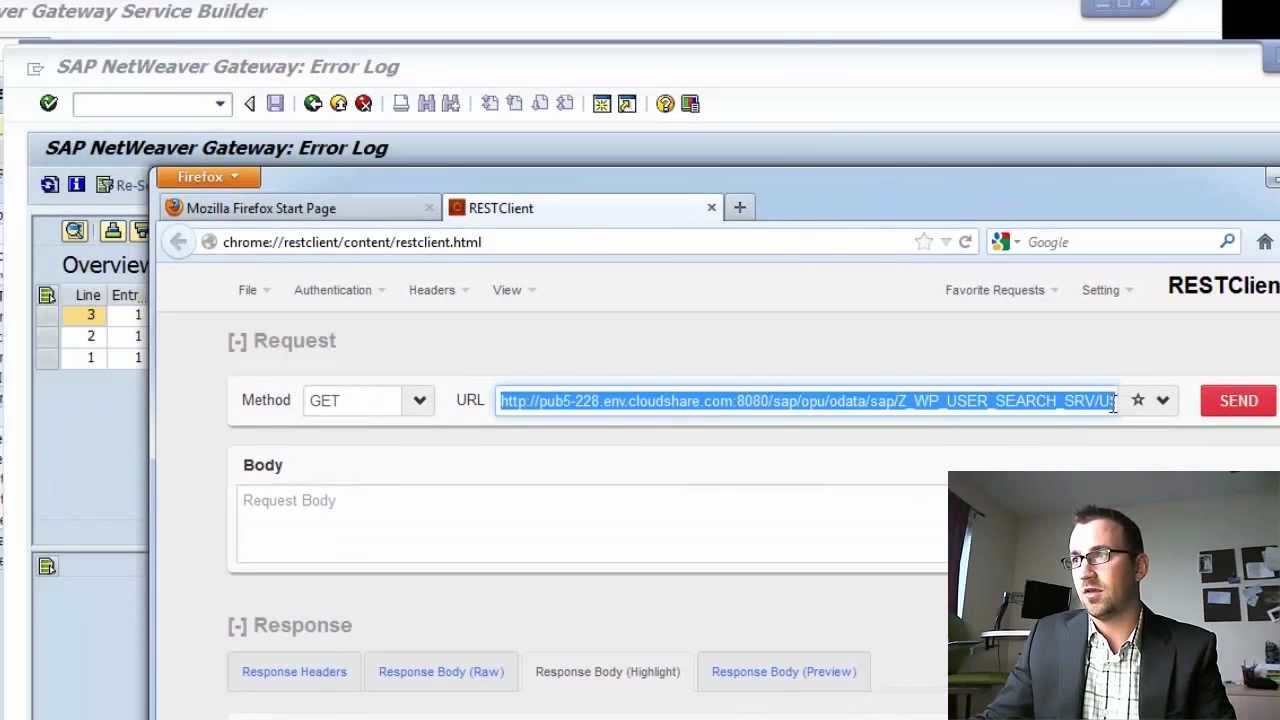
Task: Click the green checkmark Enter icon in SAP toolbar
Action: click(x=48, y=103)
